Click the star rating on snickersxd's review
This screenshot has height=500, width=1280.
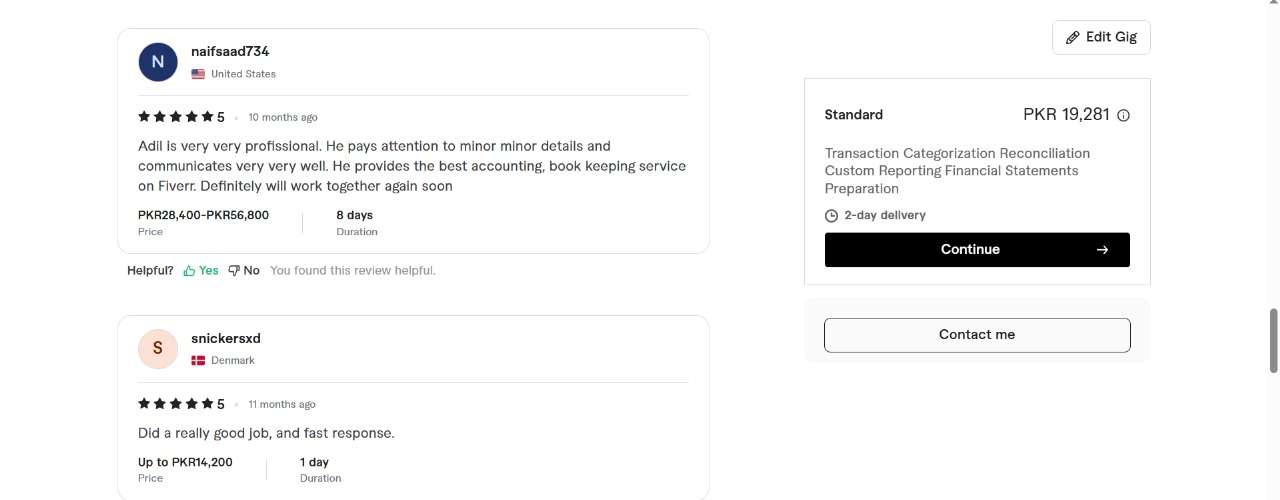[x=175, y=404]
